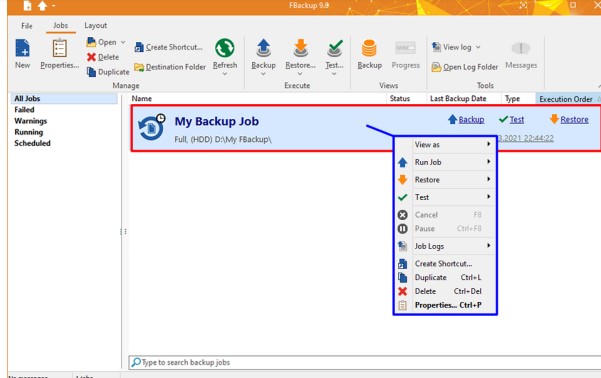Open the File menu tab

(x=27, y=26)
